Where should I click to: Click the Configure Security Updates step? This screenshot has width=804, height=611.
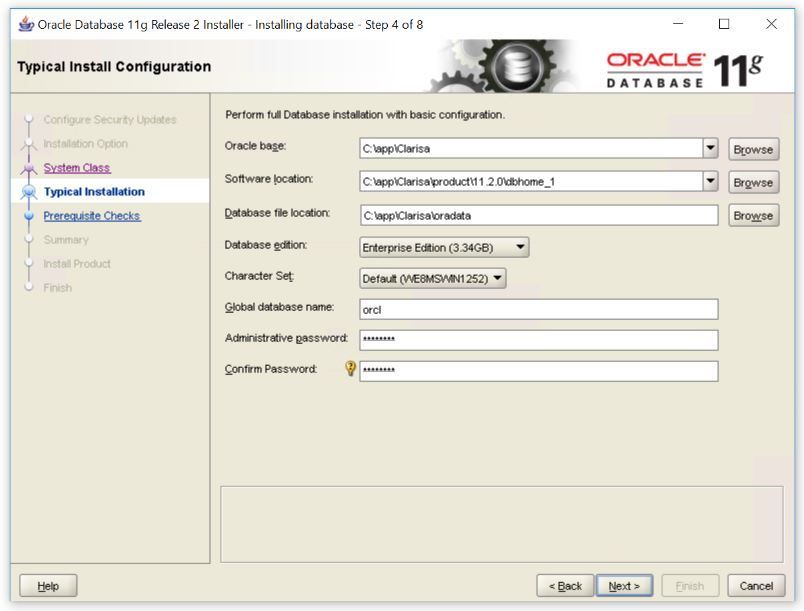pyautogui.click(x=110, y=119)
